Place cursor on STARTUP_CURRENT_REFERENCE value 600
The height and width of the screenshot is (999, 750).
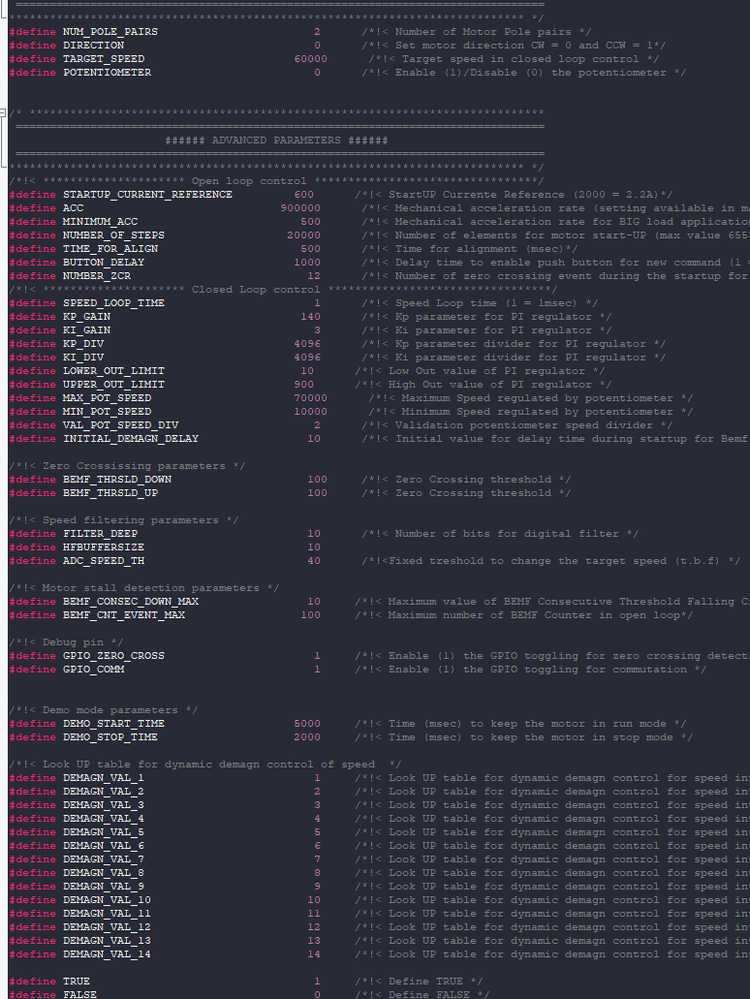(x=304, y=195)
